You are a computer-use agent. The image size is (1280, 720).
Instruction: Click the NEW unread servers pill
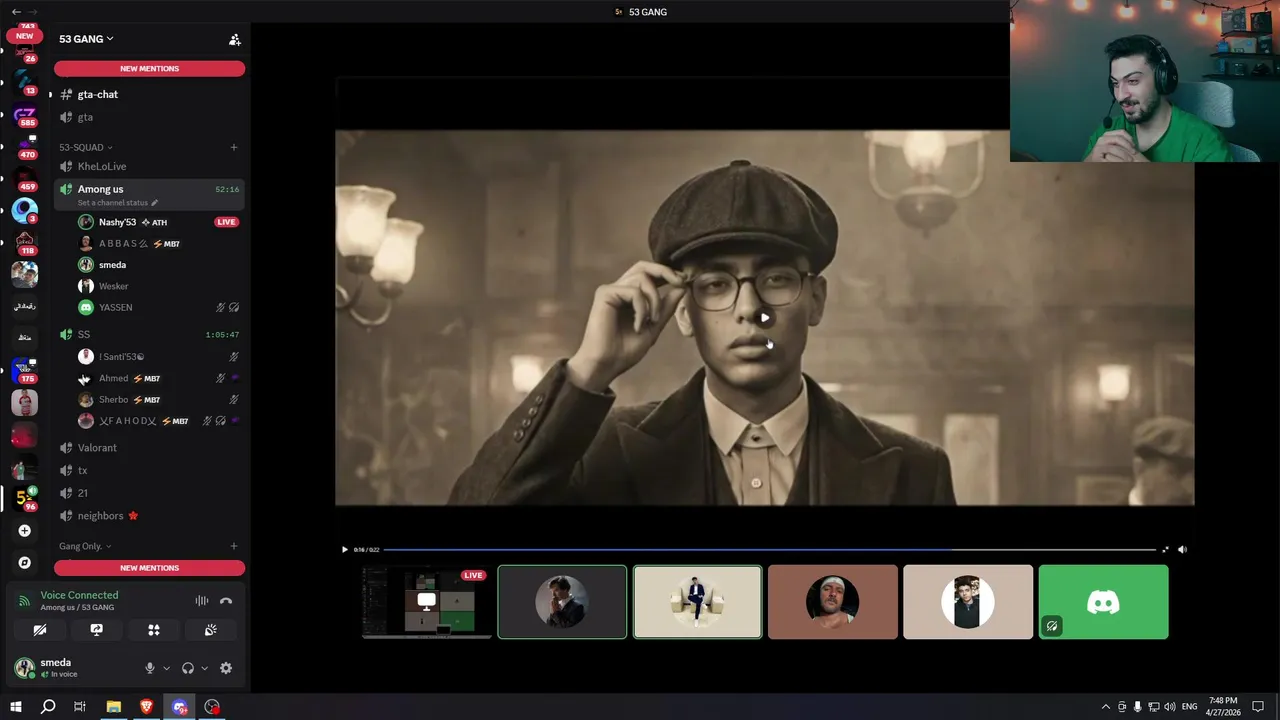tap(24, 36)
